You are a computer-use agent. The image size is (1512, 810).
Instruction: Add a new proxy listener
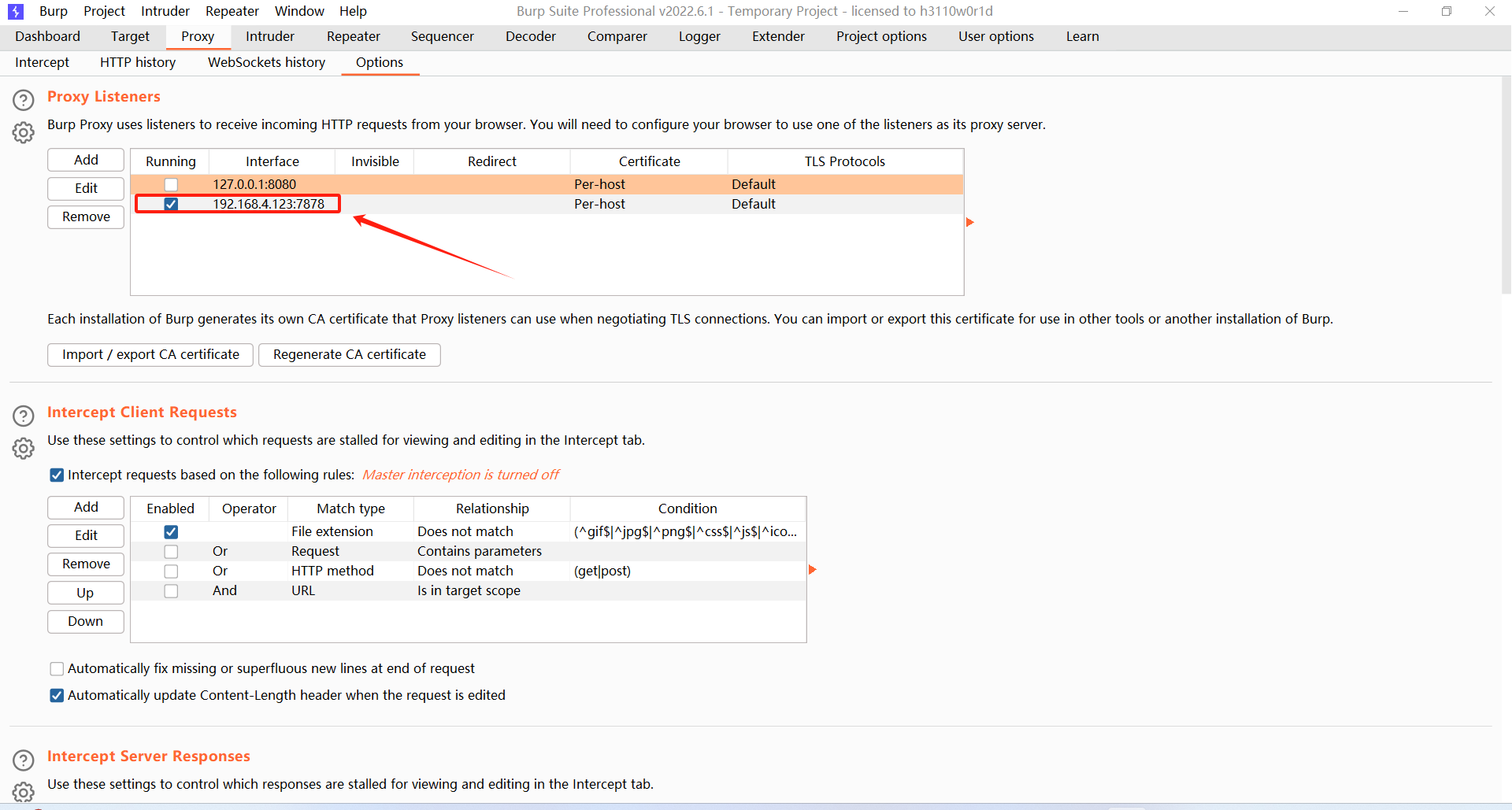click(x=86, y=160)
